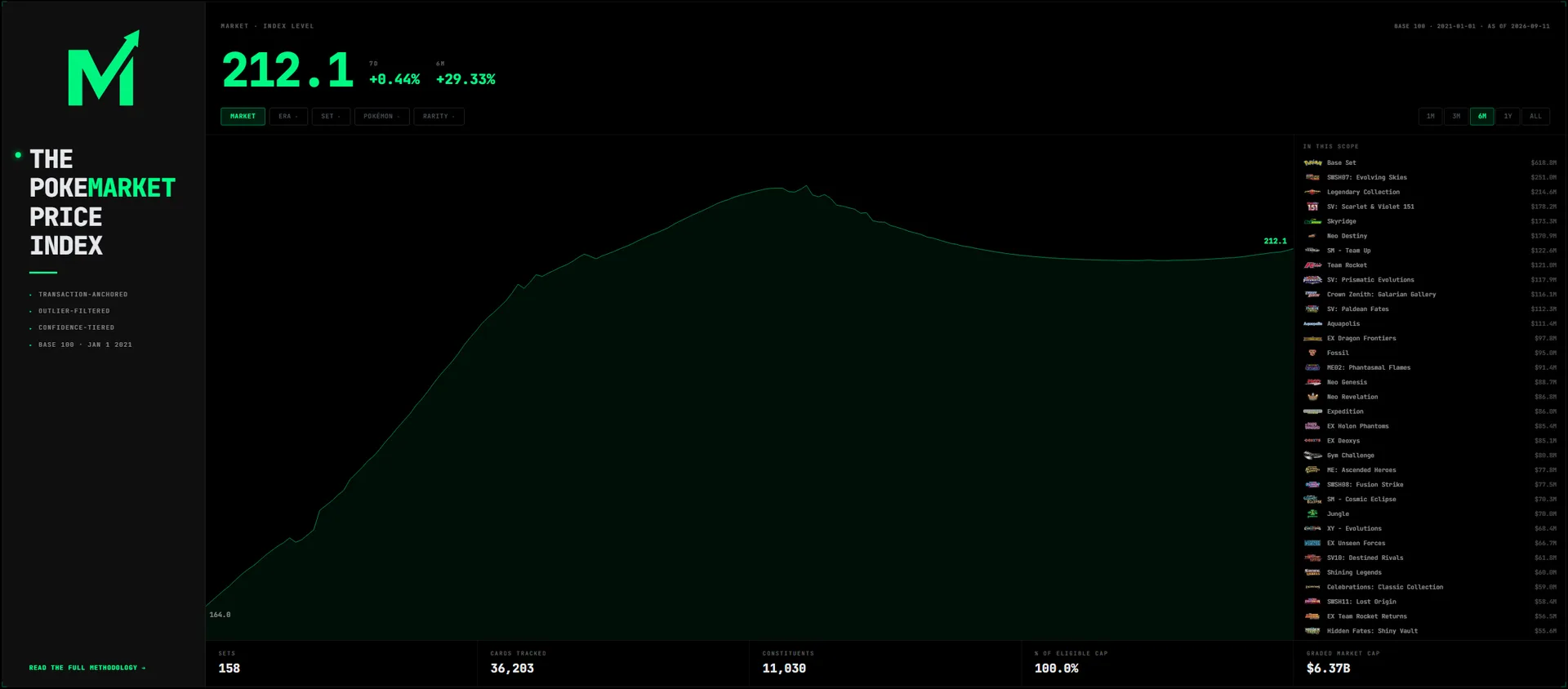Click the Neo Revelation set logo
Viewport: 1568px width, 689px height.
coord(1312,398)
